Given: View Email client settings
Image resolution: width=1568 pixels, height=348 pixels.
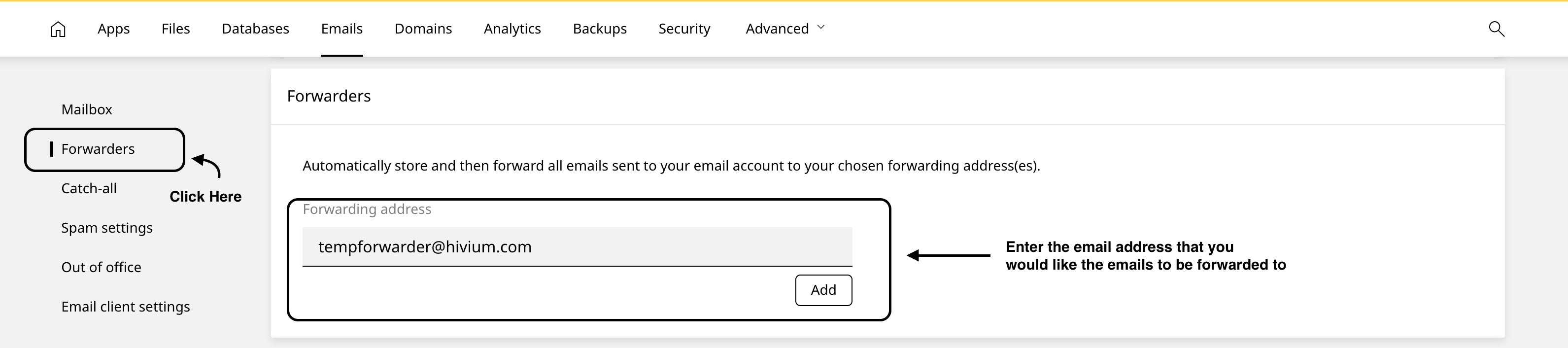Looking at the screenshot, I should pos(125,307).
